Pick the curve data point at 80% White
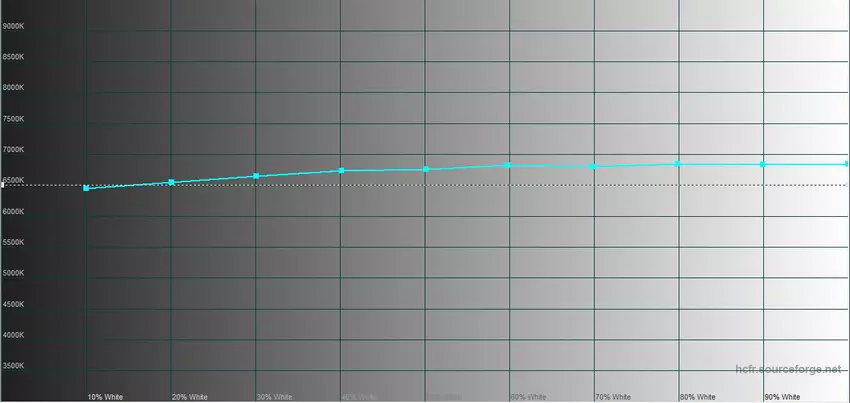850x403 pixels. 678,163
